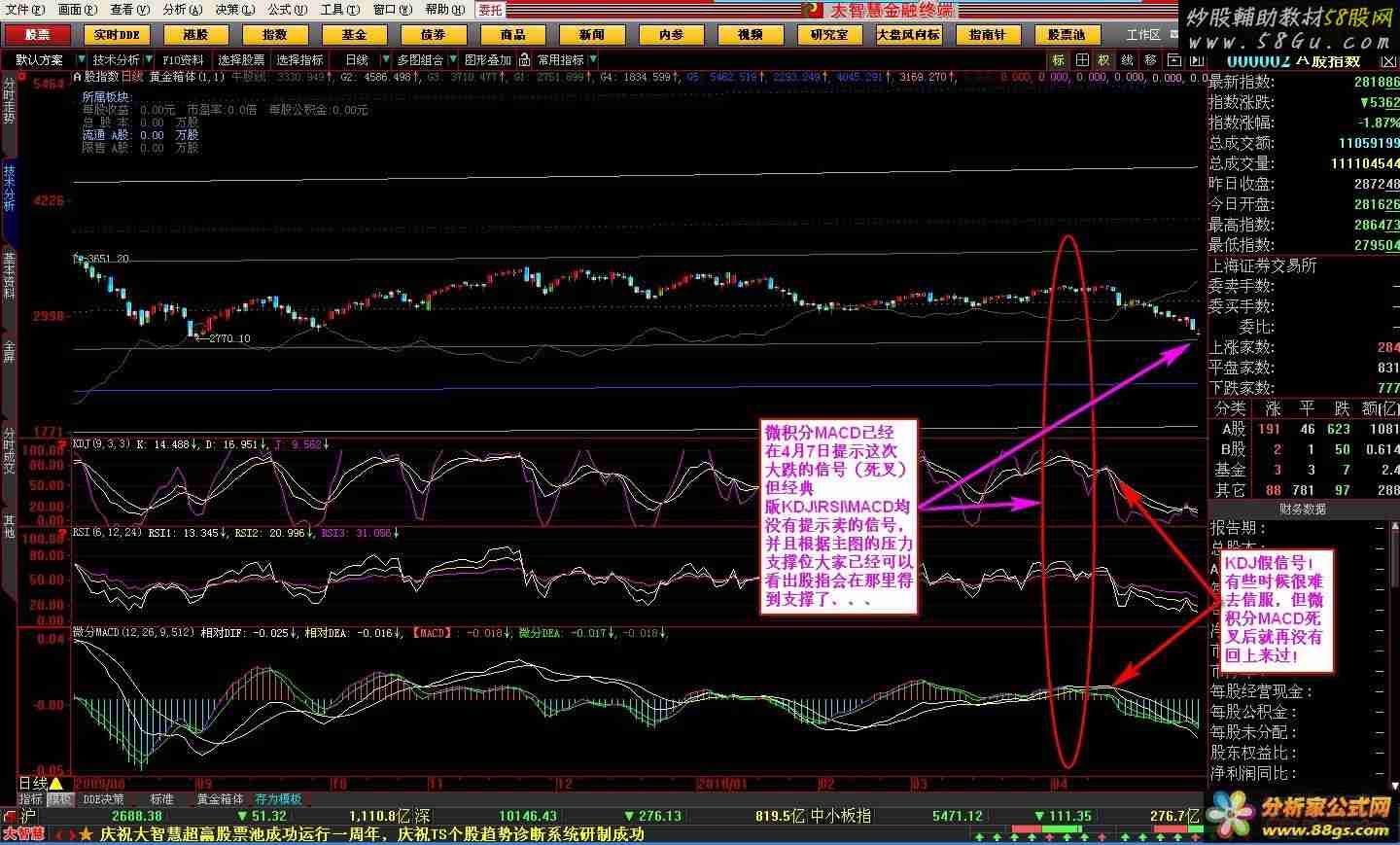Click the 田 grid layout icon
This screenshot has width=1400, height=845.
tap(1081, 59)
